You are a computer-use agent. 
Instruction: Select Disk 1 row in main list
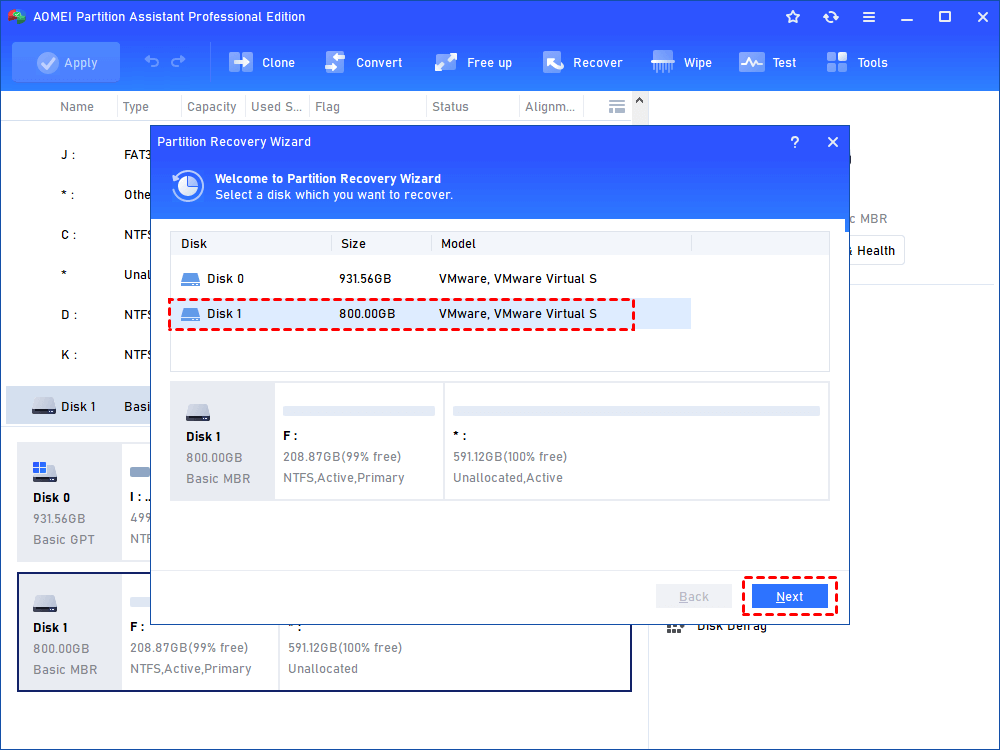tap(78, 406)
